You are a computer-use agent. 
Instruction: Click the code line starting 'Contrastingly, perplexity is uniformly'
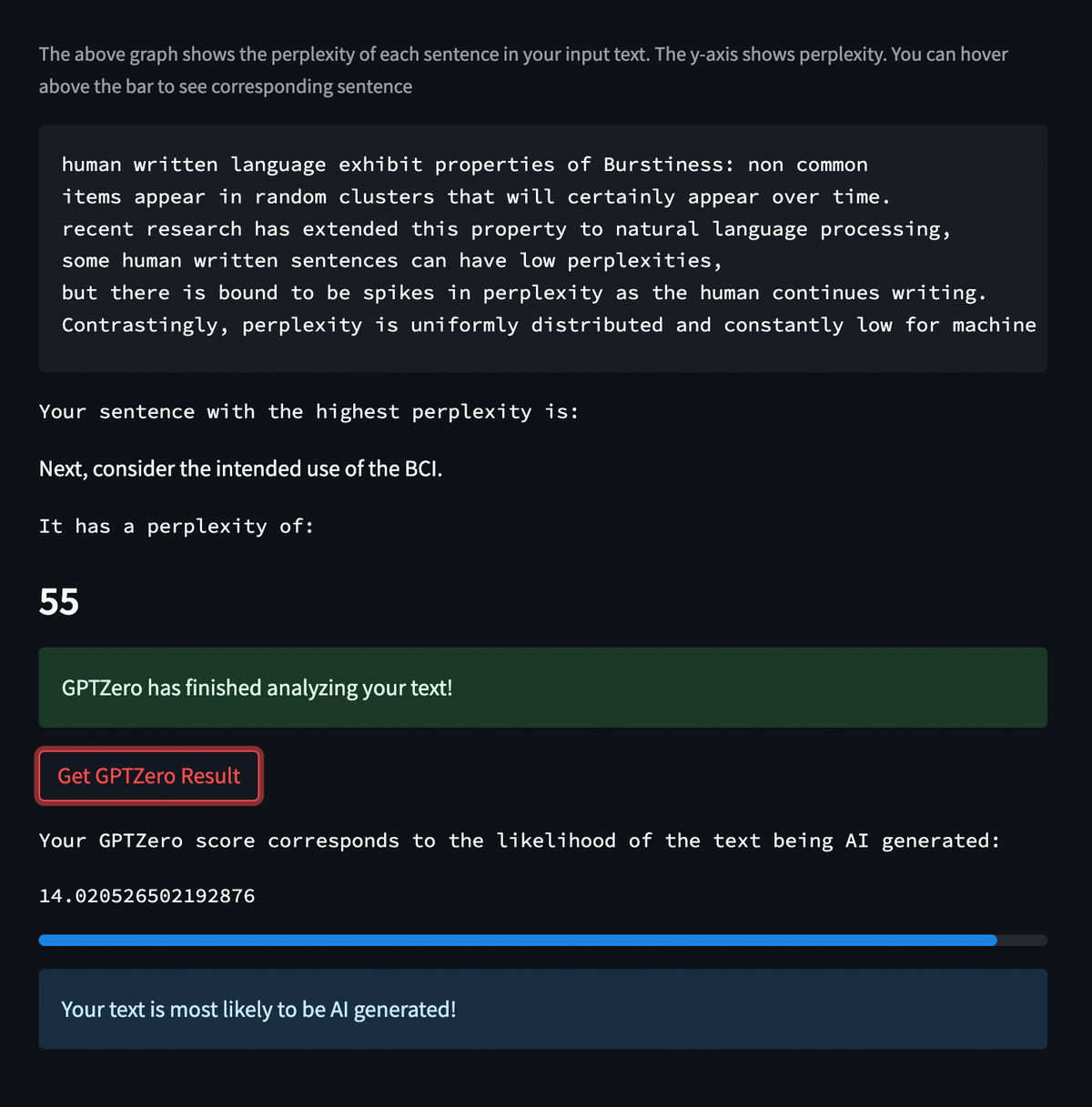click(x=549, y=326)
